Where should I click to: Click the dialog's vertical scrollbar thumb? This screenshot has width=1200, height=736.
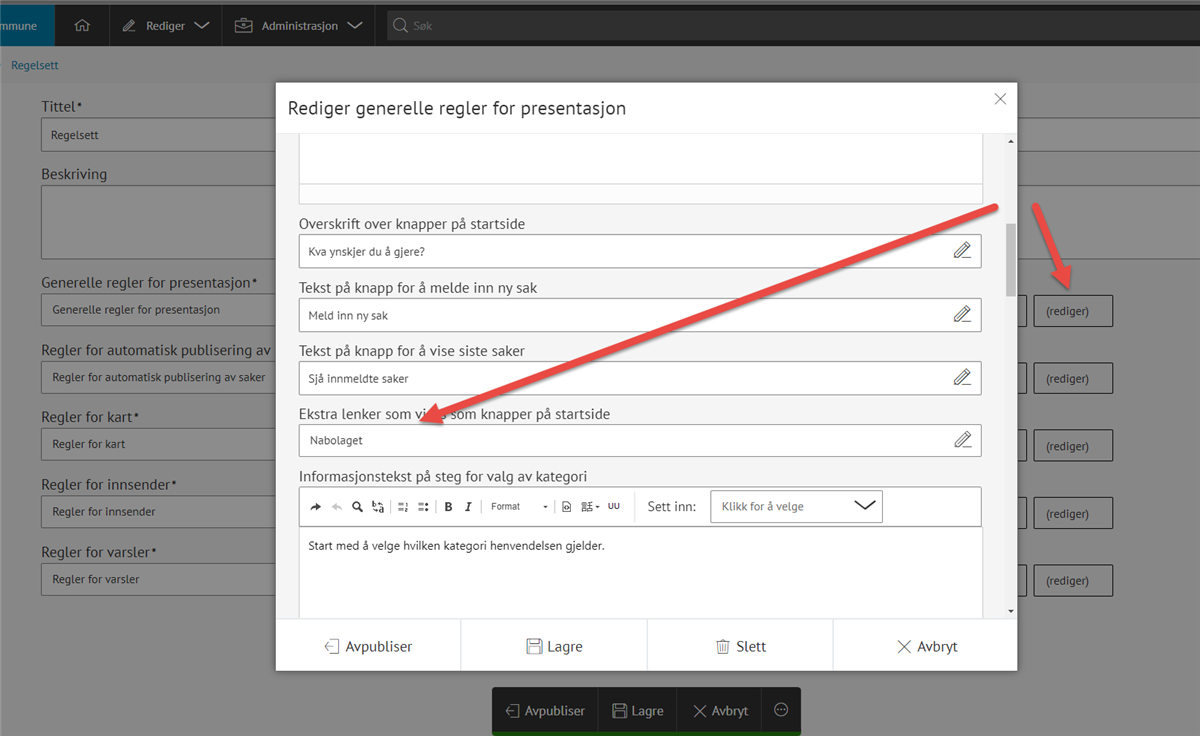click(1010, 259)
